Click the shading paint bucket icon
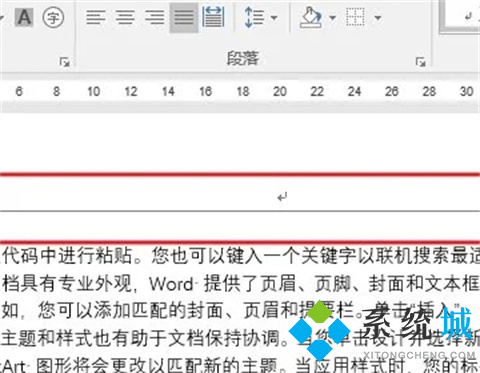The width and height of the screenshot is (480, 373). tap(311, 17)
